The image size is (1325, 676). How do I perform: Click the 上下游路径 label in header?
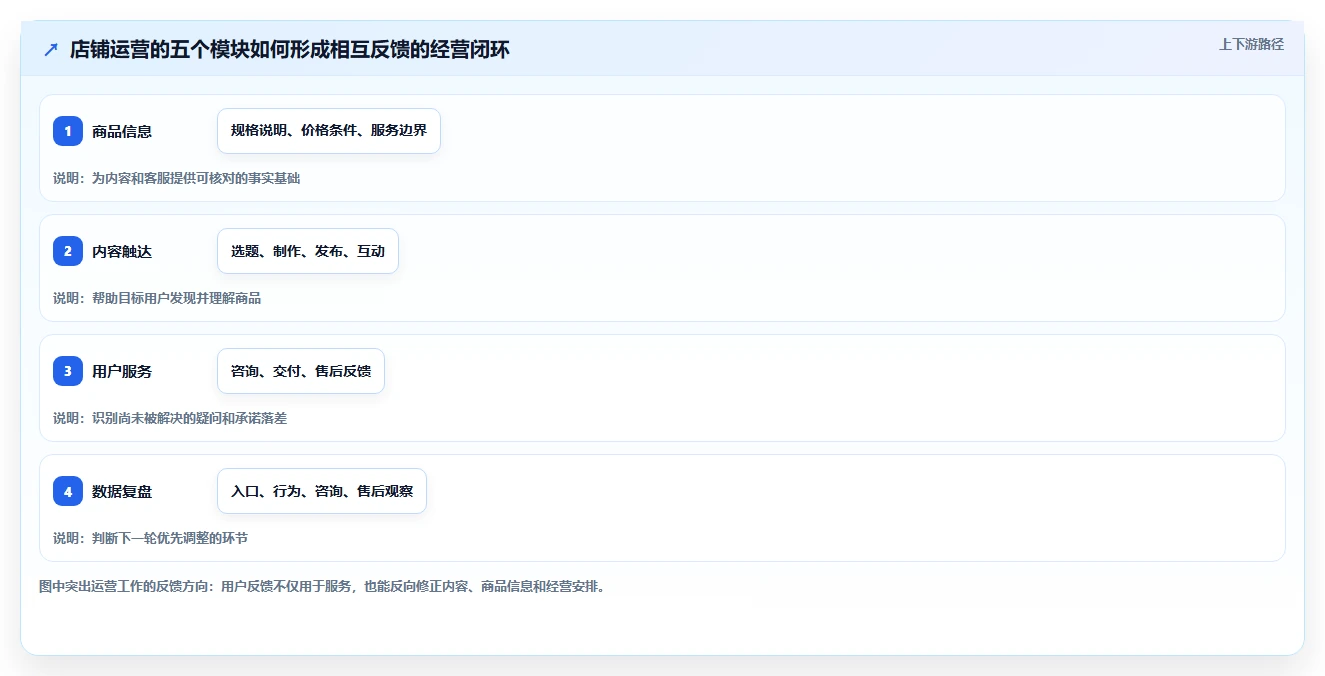1251,45
